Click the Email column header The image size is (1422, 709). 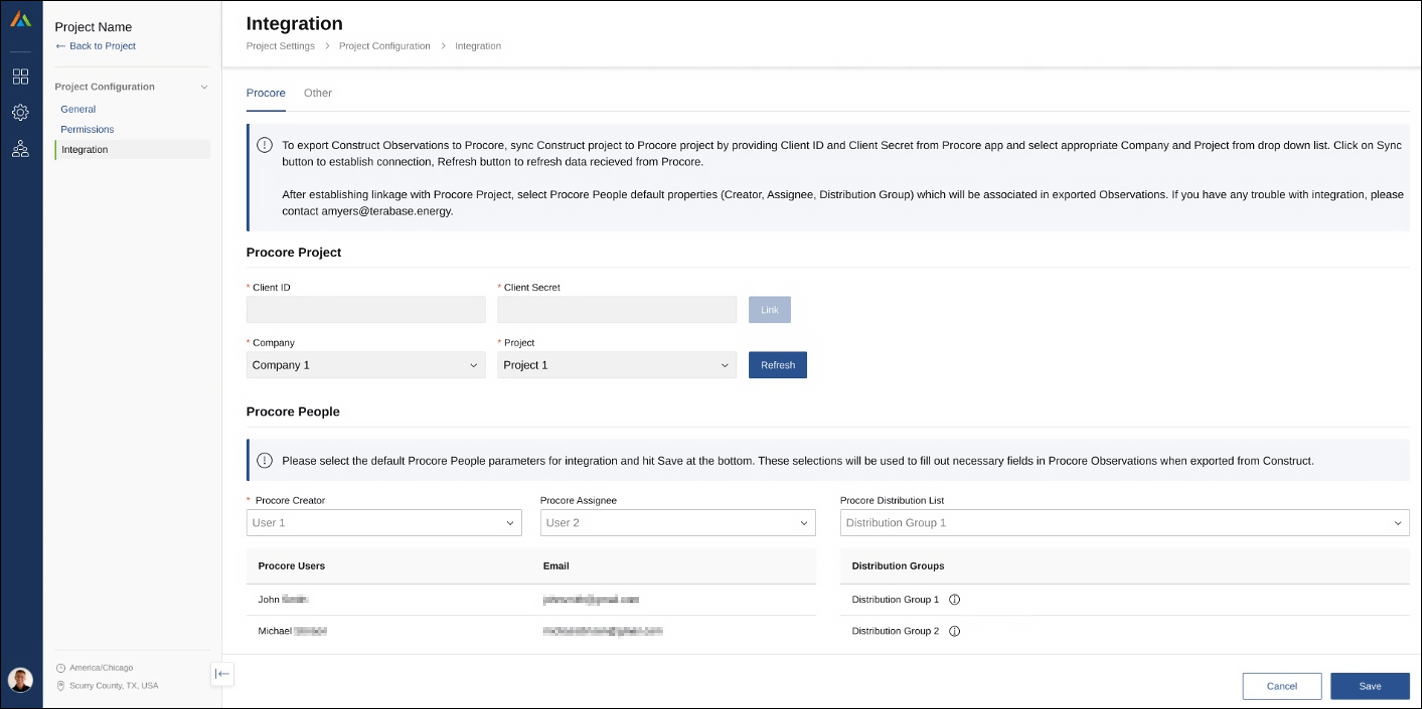pyautogui.click(x=556, y=566)
